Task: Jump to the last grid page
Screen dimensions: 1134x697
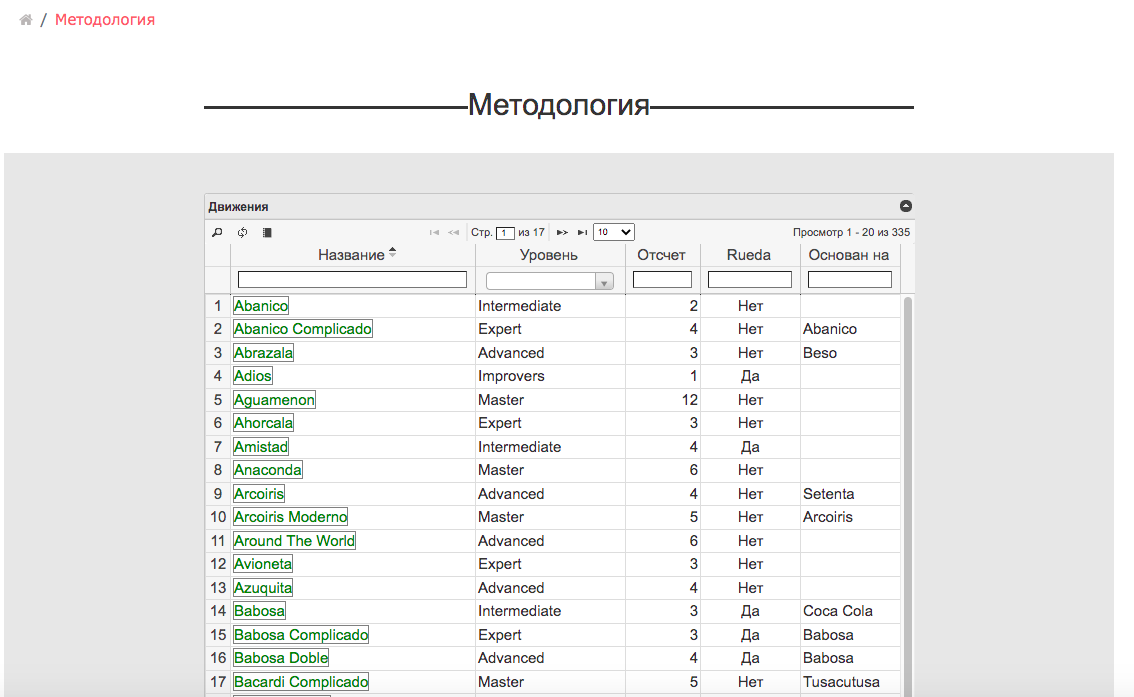Action: click(x=582, y=232)
